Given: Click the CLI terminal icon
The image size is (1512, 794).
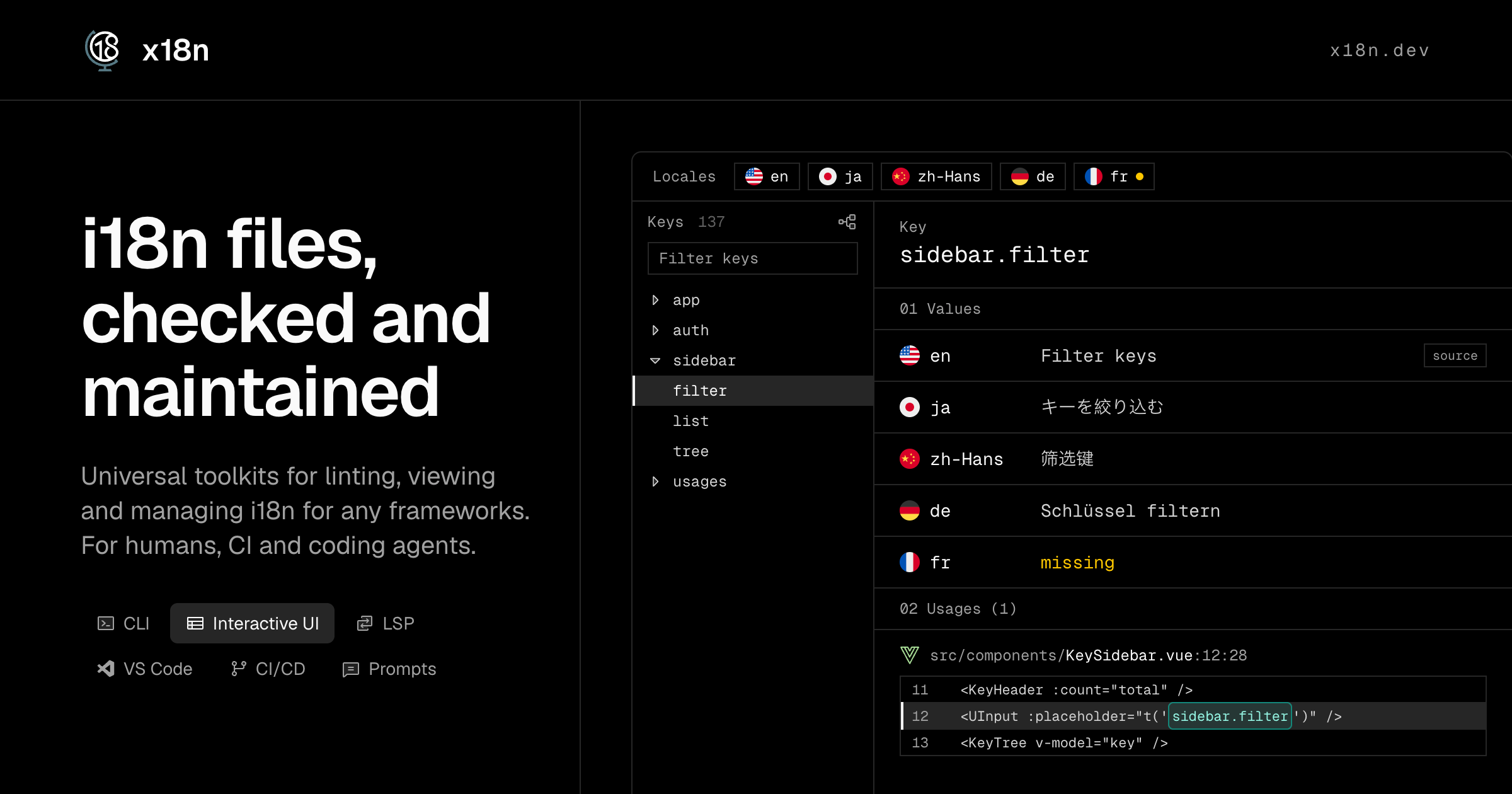Looking at the screenshot, I should [106, 623].
